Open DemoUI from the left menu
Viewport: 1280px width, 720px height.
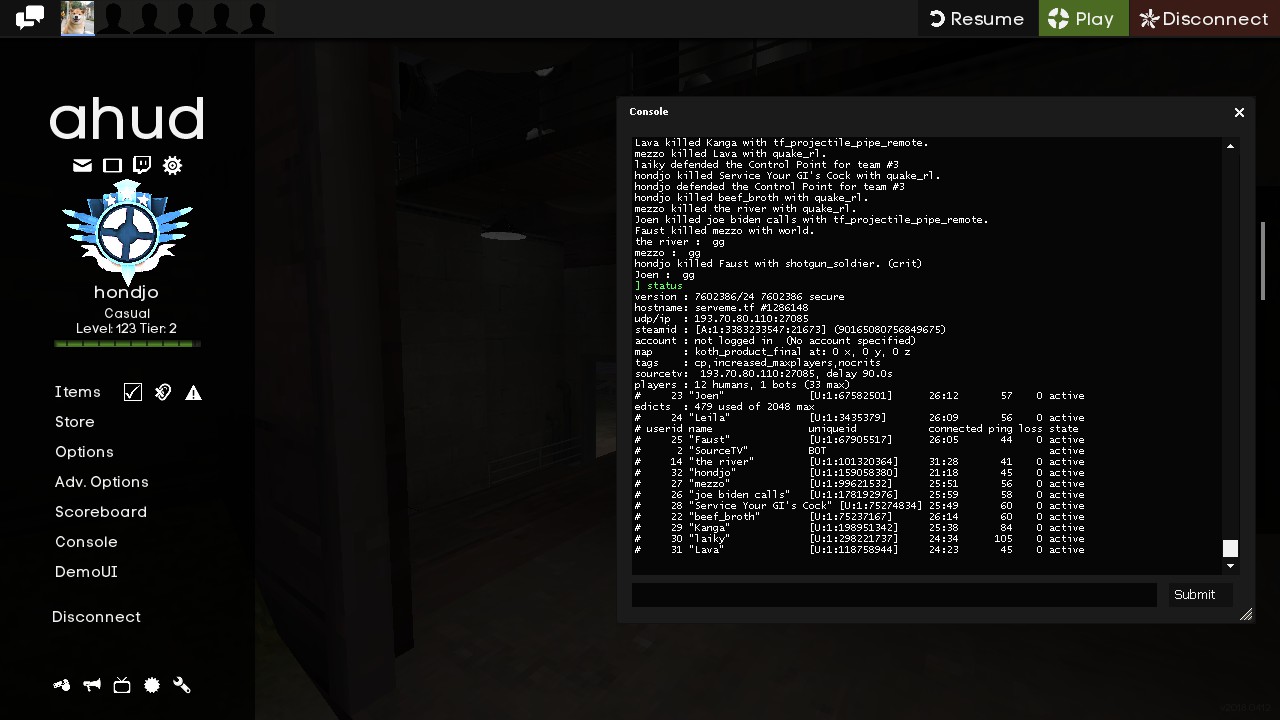[x=86, y=572]
